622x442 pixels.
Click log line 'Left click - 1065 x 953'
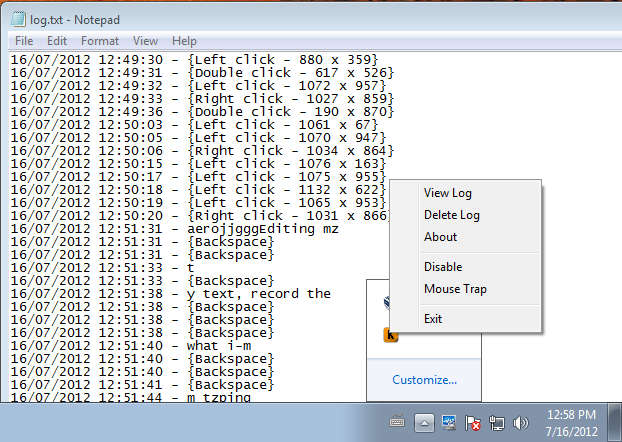(198, 203)
